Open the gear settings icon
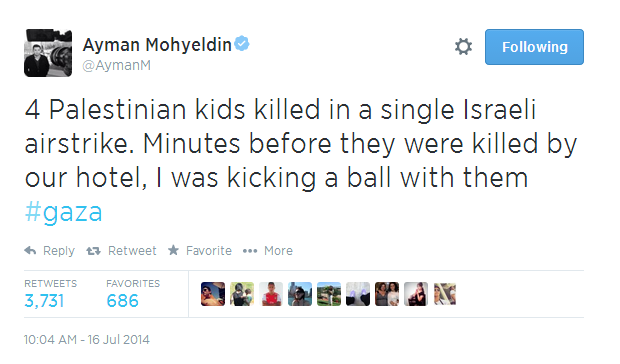Image resolution: width=620 pixels, height=364 pixels. click(463, 47)
